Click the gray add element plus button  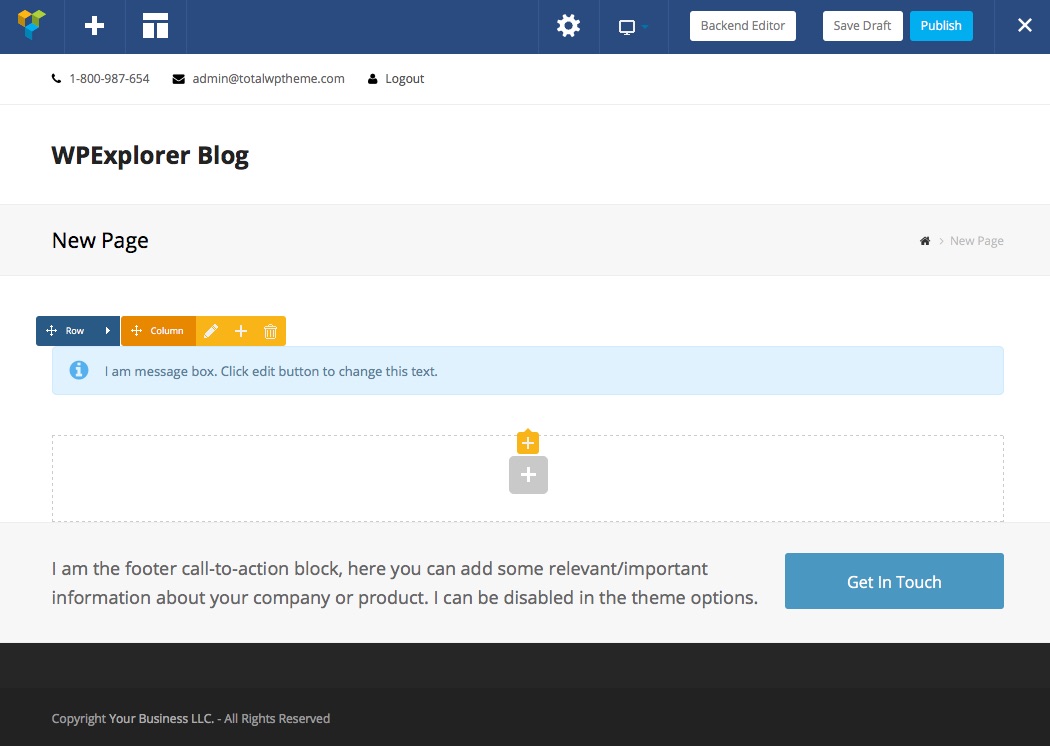pyautogui.click(x=528, y=475)
